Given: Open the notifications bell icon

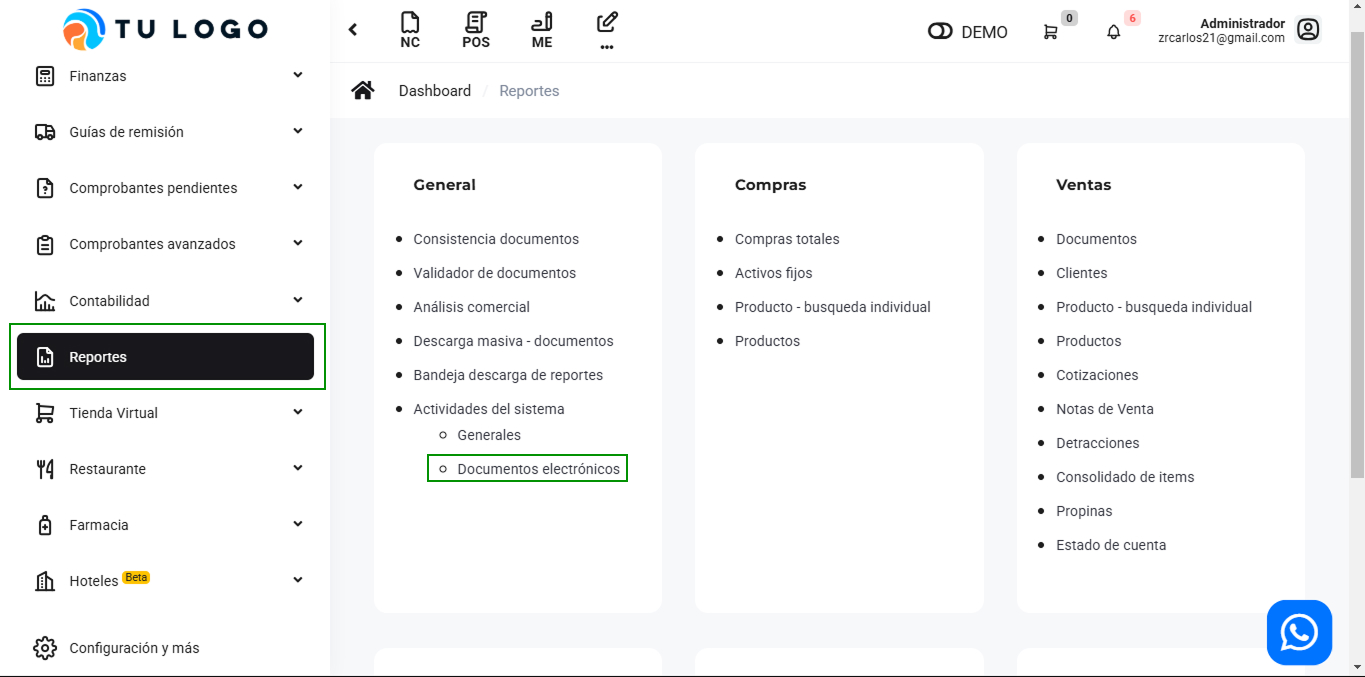Looking at the screenshot, I should (1114, 32).
